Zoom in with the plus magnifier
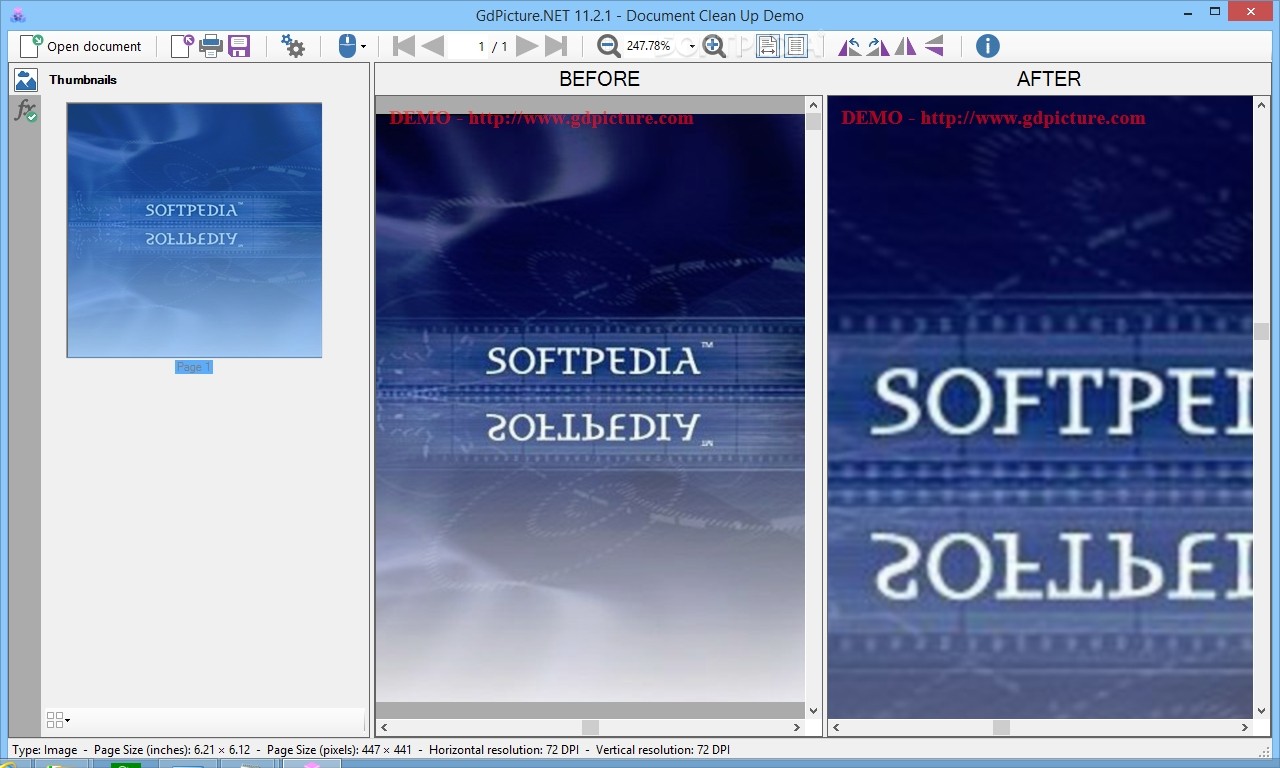This screenshot has height=768, width=1280. 714,46
